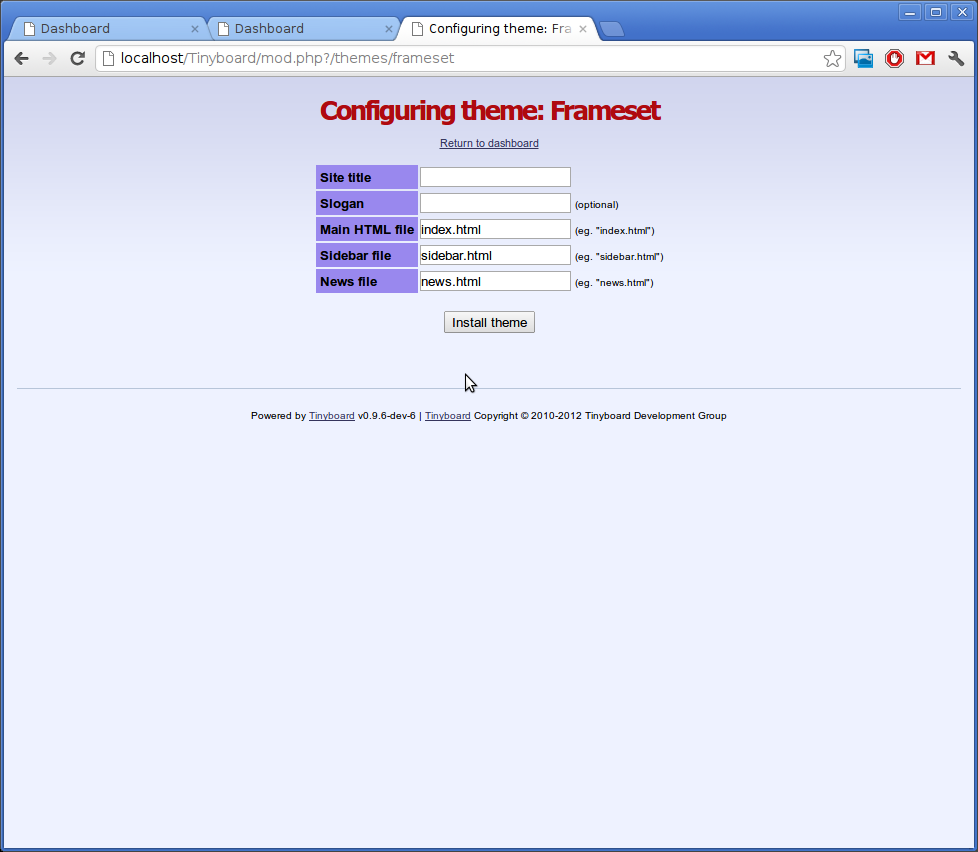Viewport: 978px width, 852px height.
Task: Click the AdBlock stop-hand icon
Action: click(894, 59)
